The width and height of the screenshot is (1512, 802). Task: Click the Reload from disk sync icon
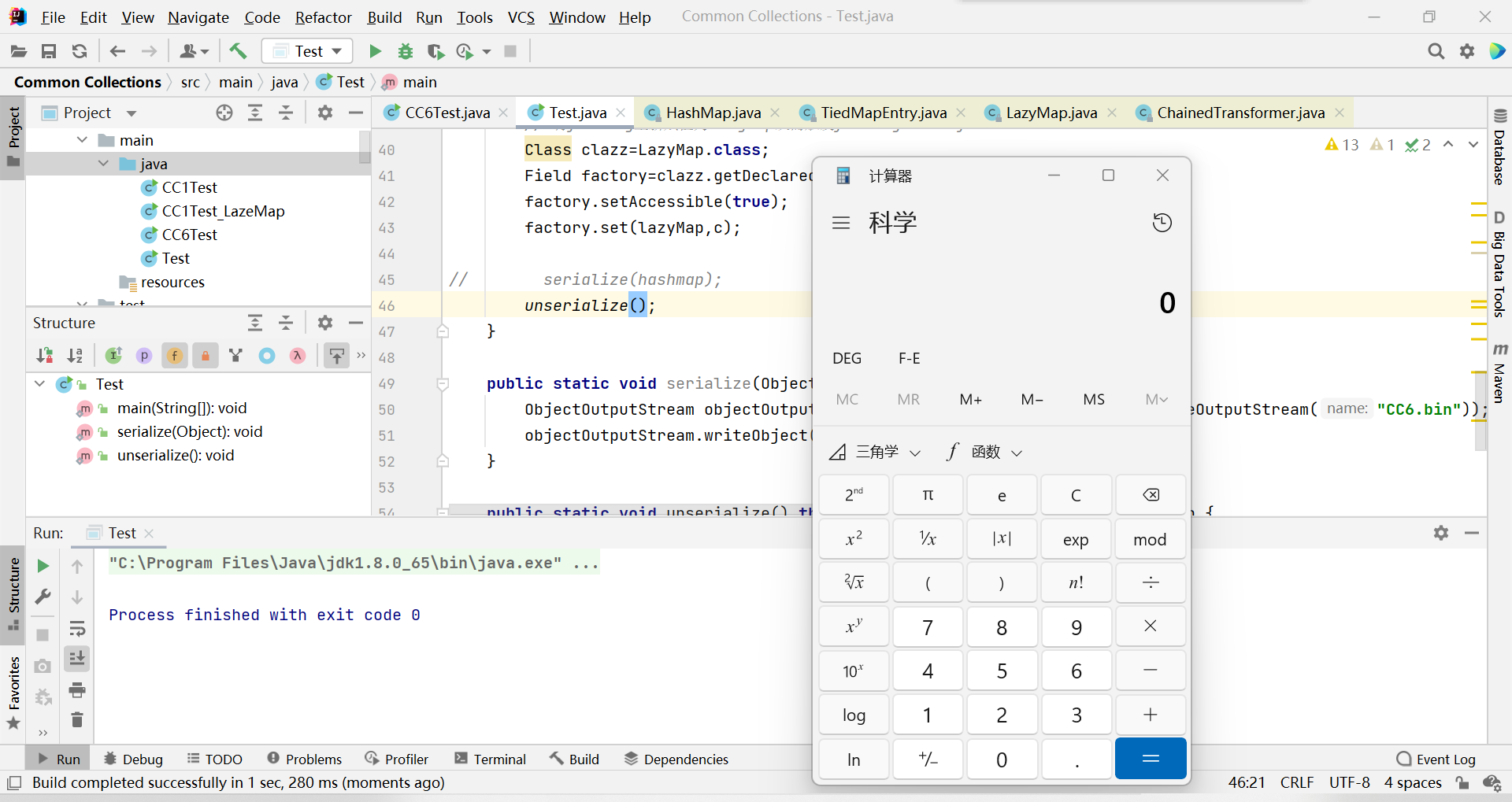[80, 51]
